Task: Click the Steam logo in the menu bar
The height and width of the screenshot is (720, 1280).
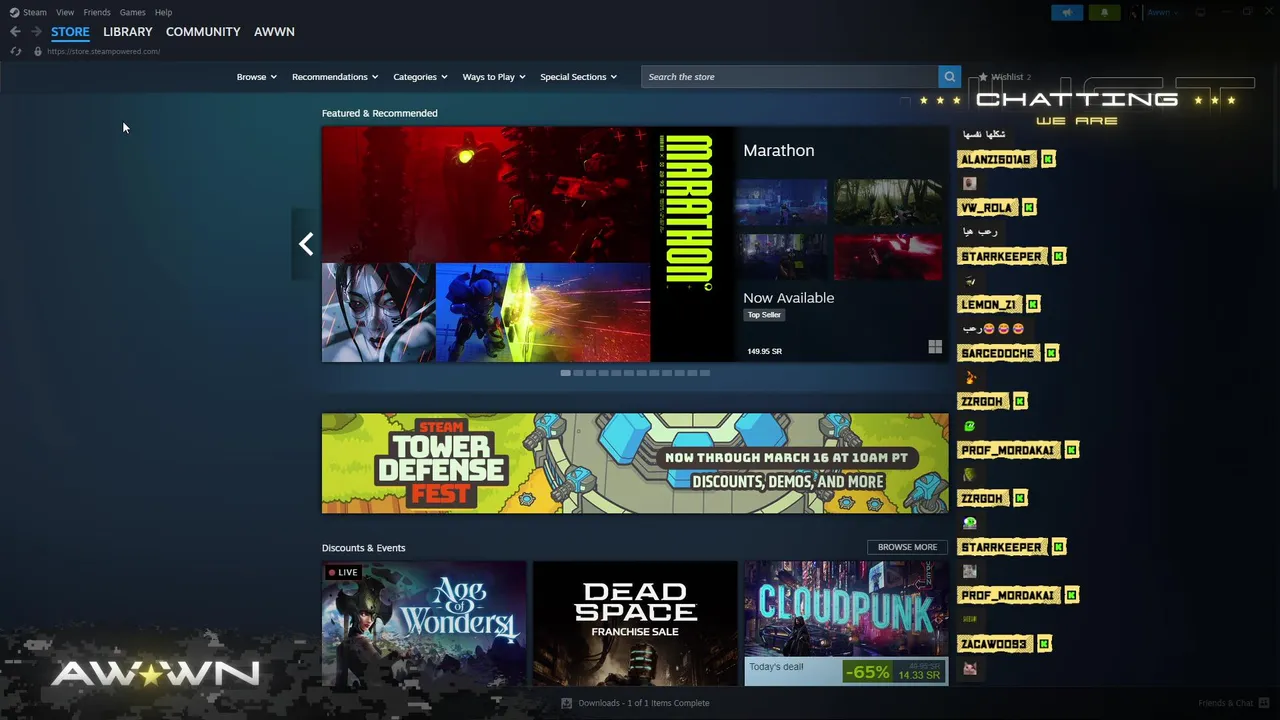Action: click(14, 12)
